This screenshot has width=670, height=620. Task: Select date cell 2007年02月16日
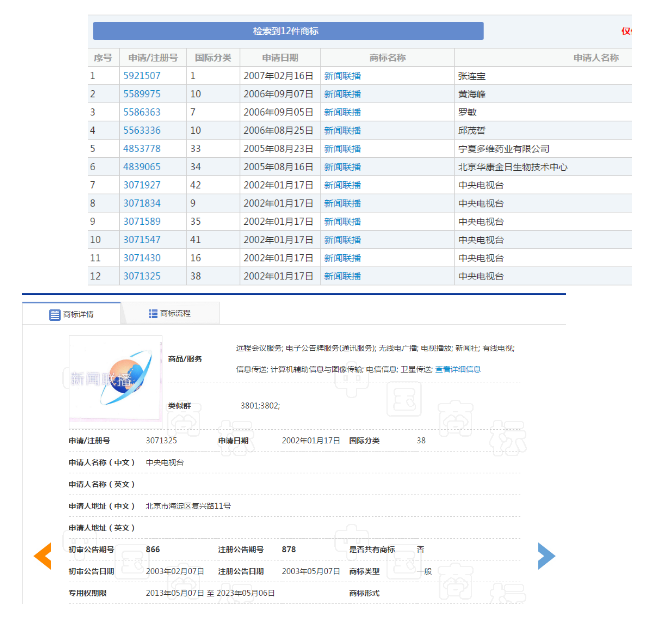(x=279, y=76)
